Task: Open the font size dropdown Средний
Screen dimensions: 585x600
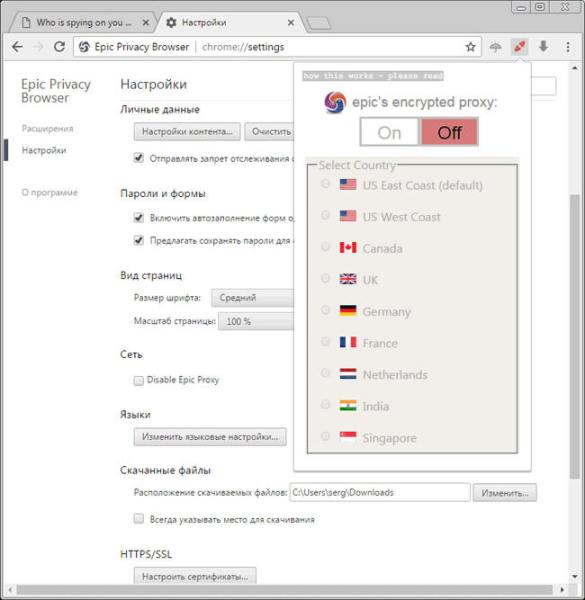Action: click(x=253, y=298)
